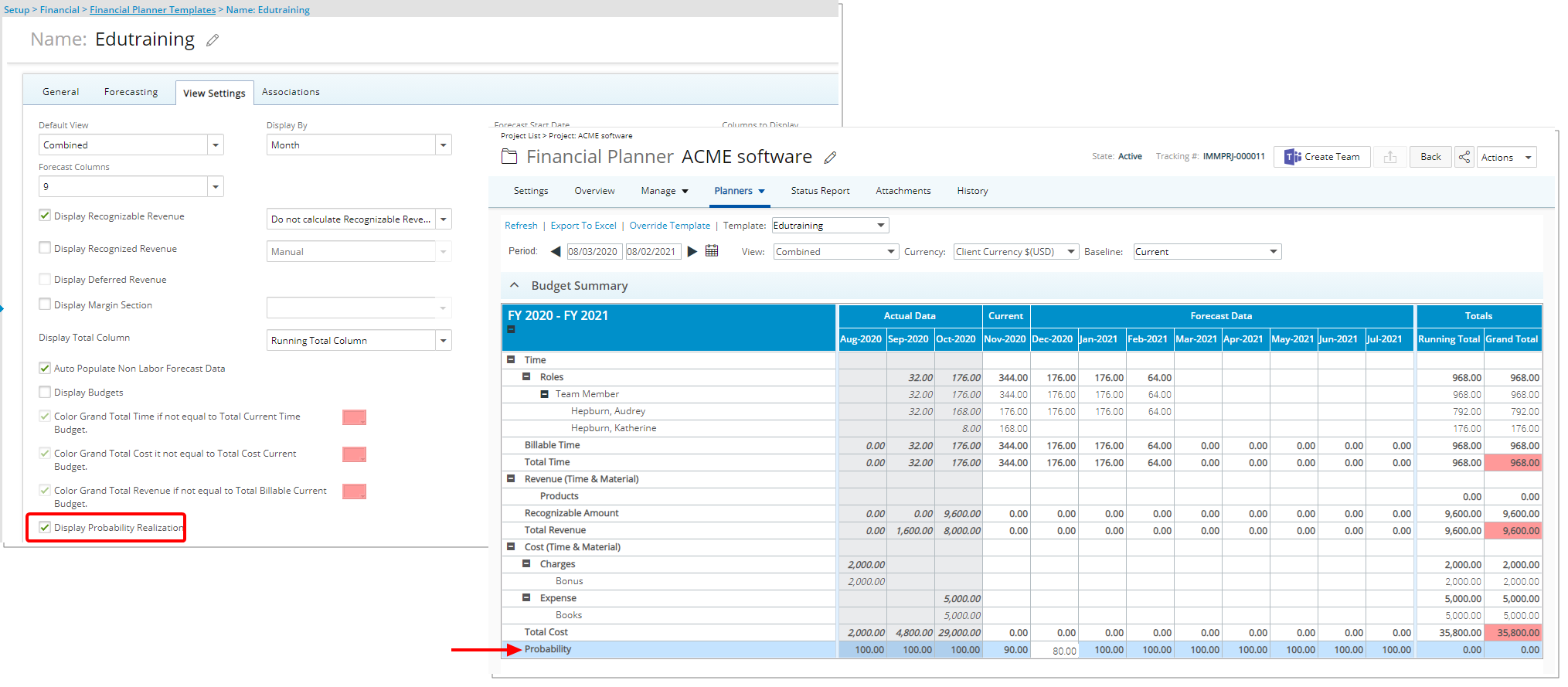Viewport: 1568px width, 687px height.
Task: Click the Setup breadcrumb link
Action: (x=17, y=10)
